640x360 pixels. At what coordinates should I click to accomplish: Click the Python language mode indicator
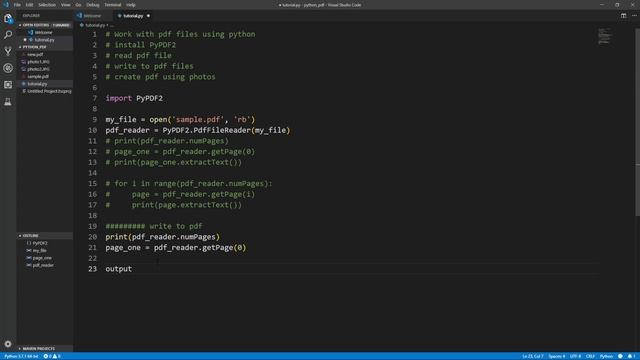[606, 356]
